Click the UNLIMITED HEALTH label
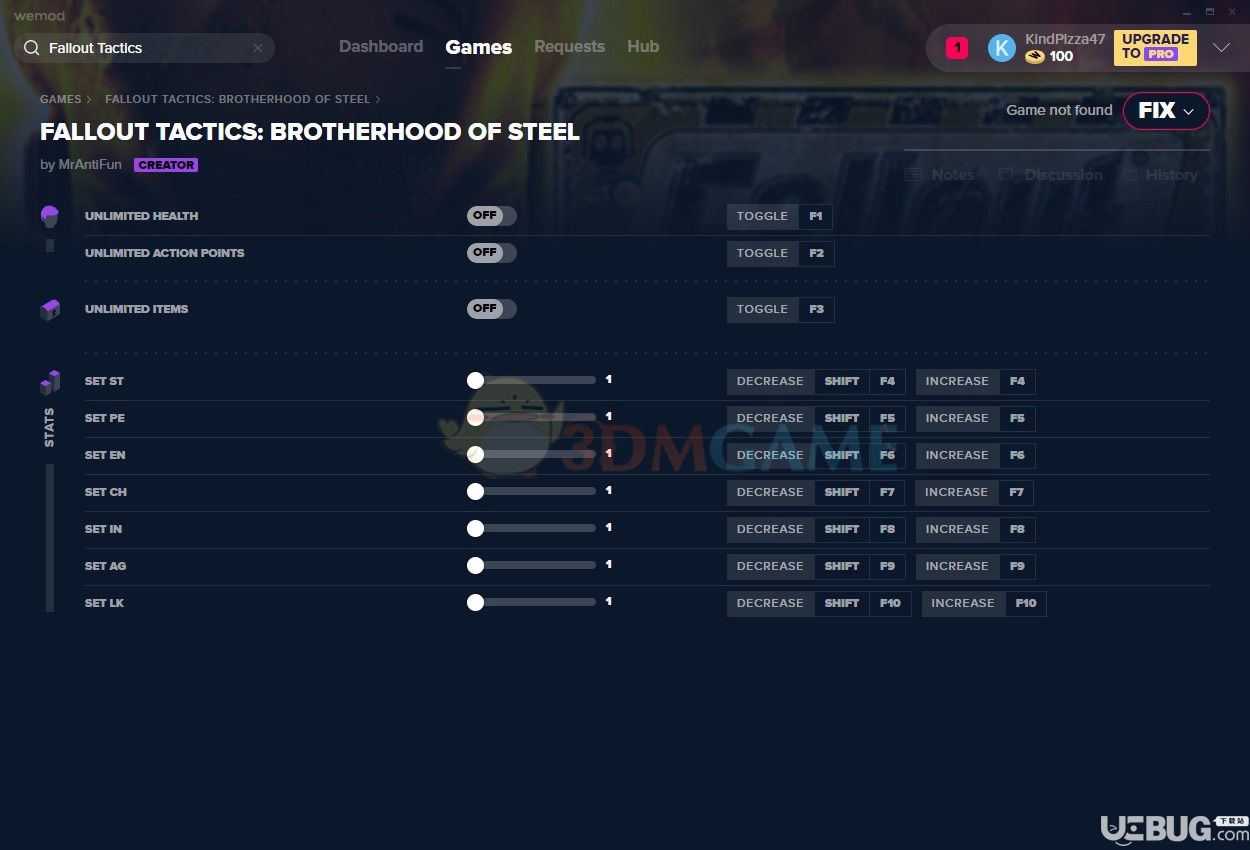Screen dimensions: 1250x850 coord(141,216)
